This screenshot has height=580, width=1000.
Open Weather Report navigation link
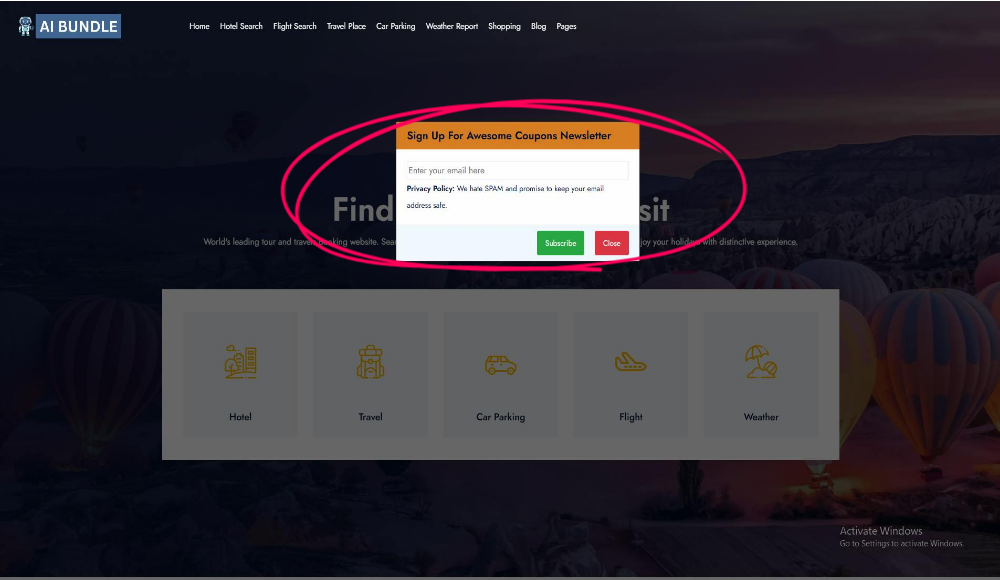[x=452, y=26]
